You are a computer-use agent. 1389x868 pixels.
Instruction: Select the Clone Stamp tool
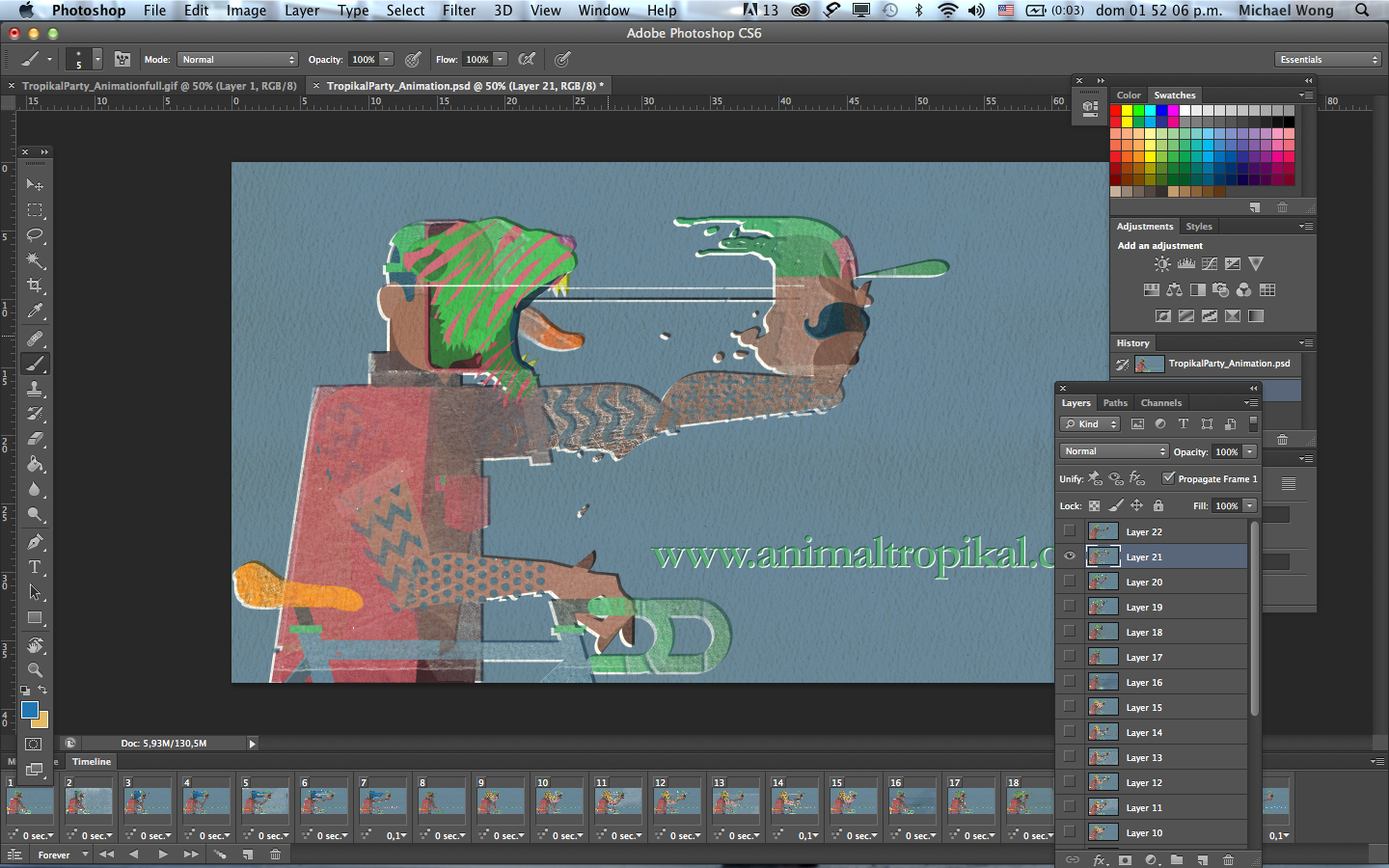(35, 389)
